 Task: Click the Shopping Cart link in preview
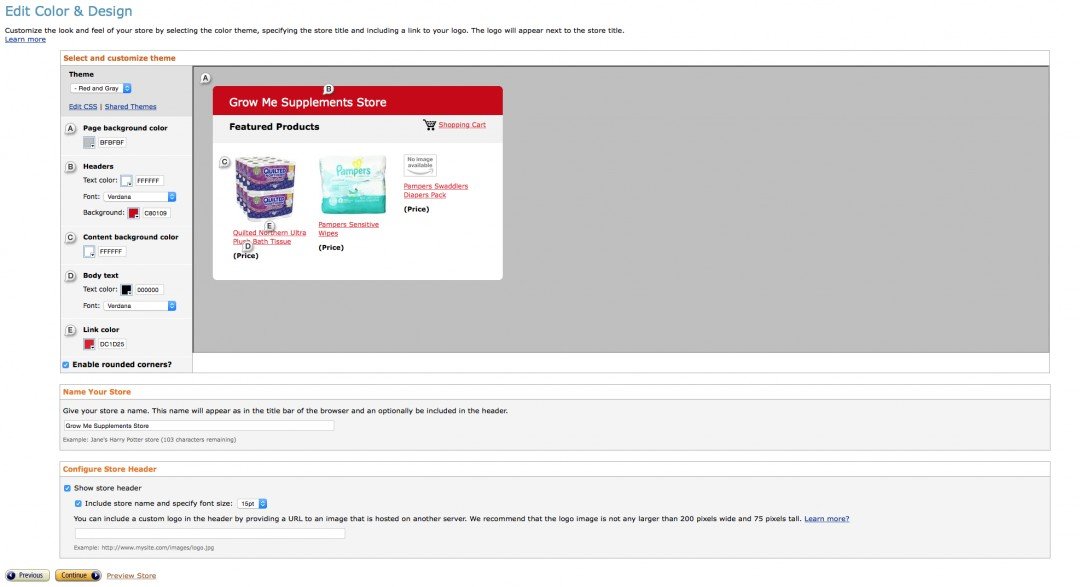click(x=462, y=125)
